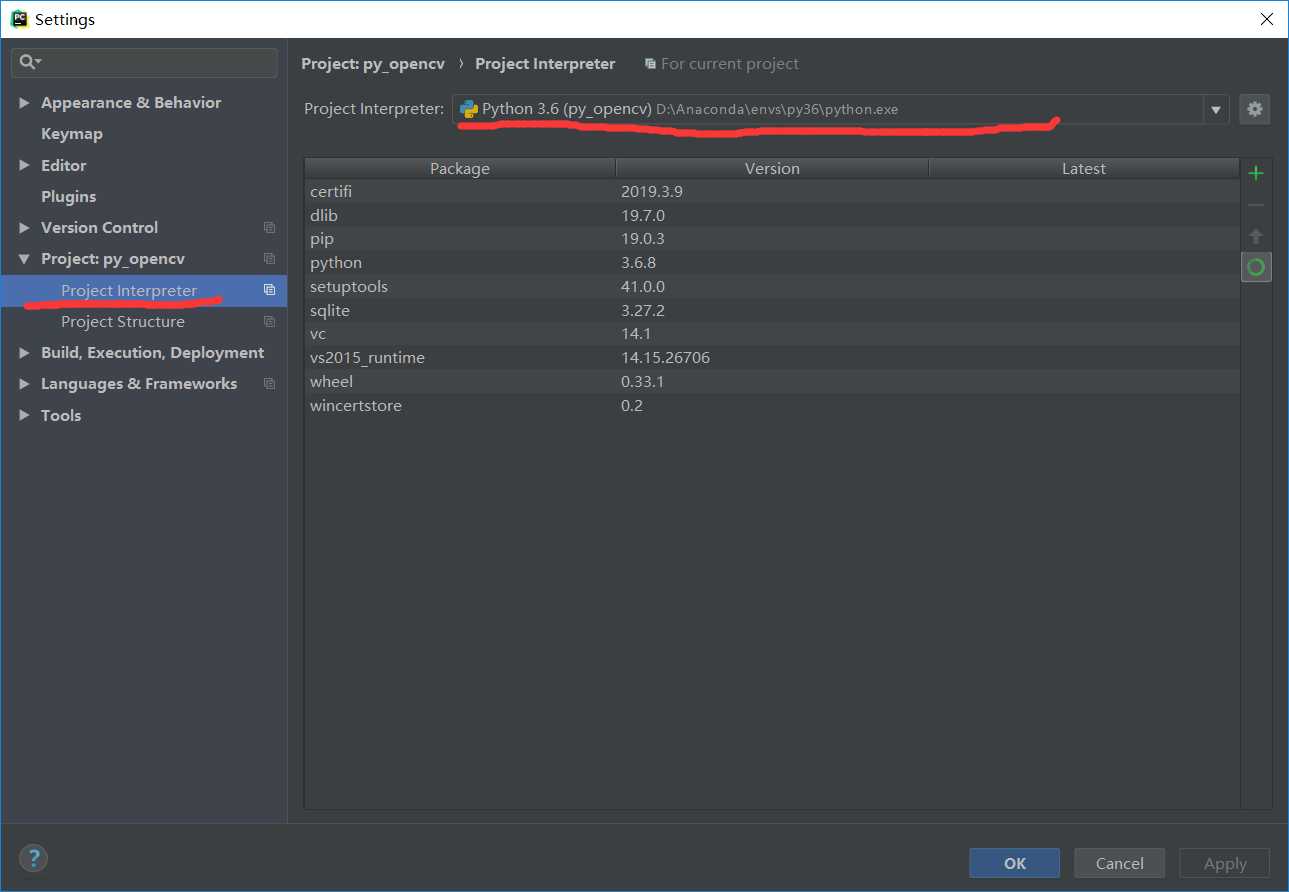
Task: Click the search magnifier icon in settings
Action: (29, 62)
